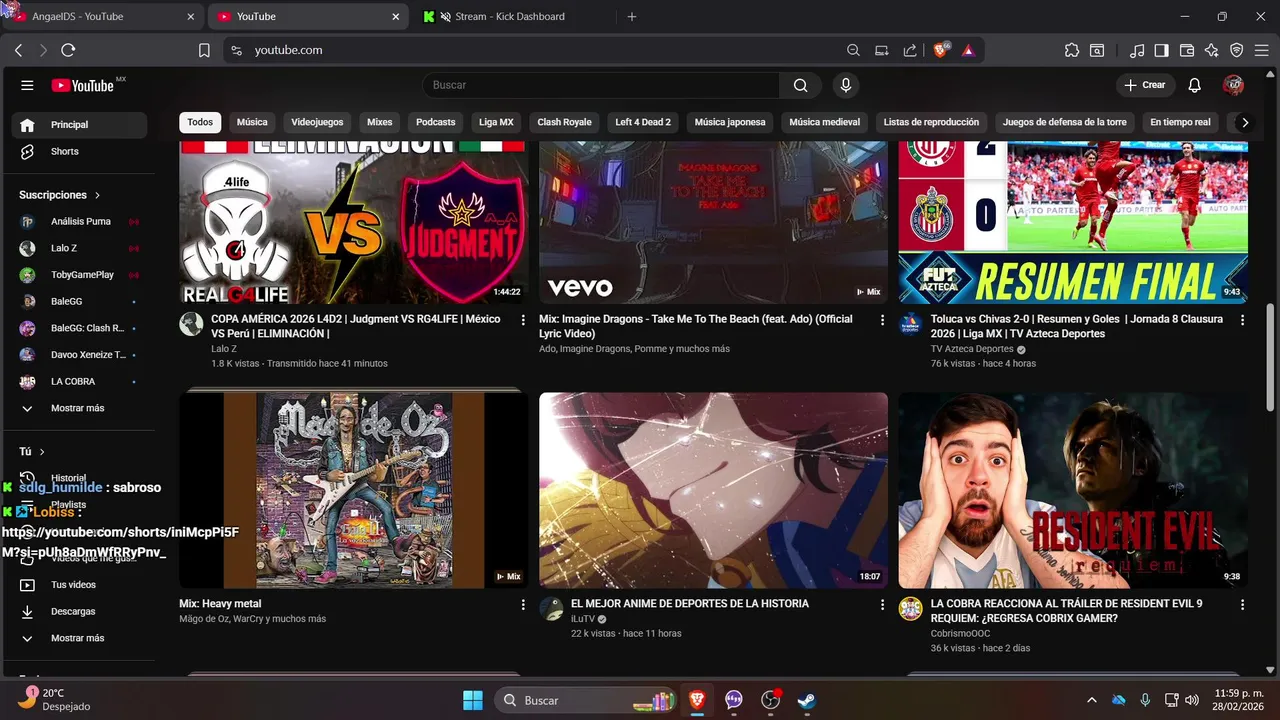Open options for Copa América L4D2 video
The height and width of the screenshot is (720, 1280).
coord(522,320)
